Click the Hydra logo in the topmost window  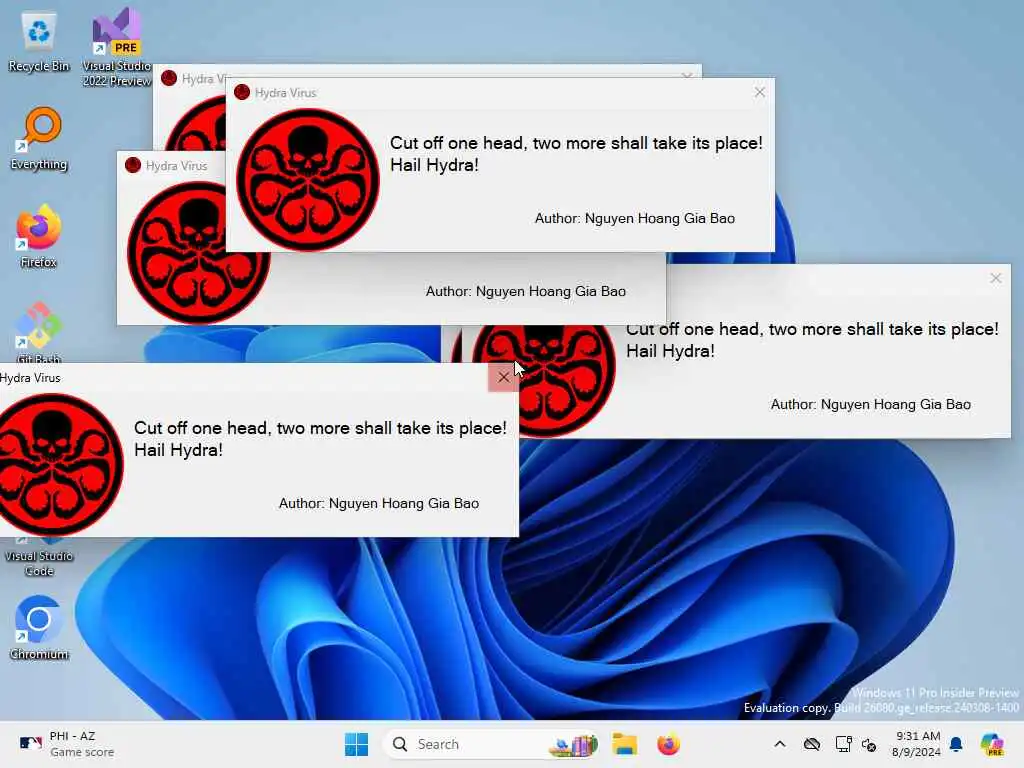308,180
